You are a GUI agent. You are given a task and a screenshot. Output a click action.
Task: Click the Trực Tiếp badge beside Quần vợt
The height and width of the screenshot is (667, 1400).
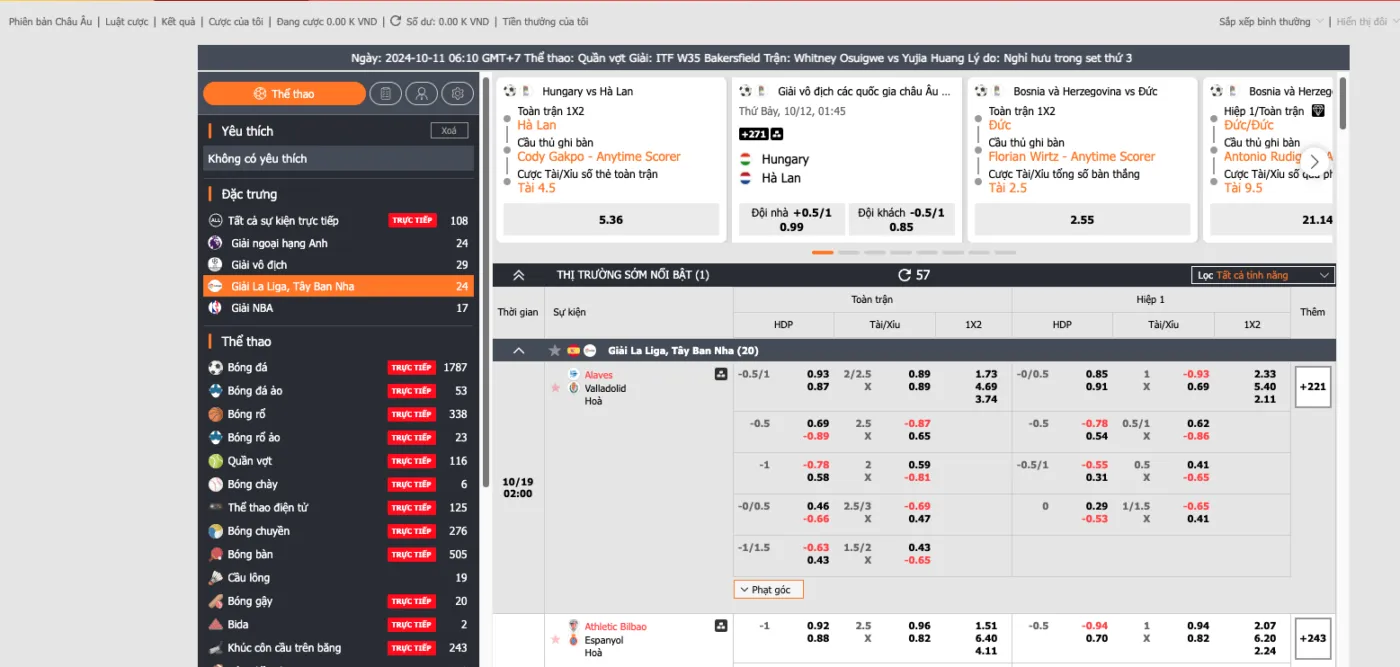click(x=412, y=461)
